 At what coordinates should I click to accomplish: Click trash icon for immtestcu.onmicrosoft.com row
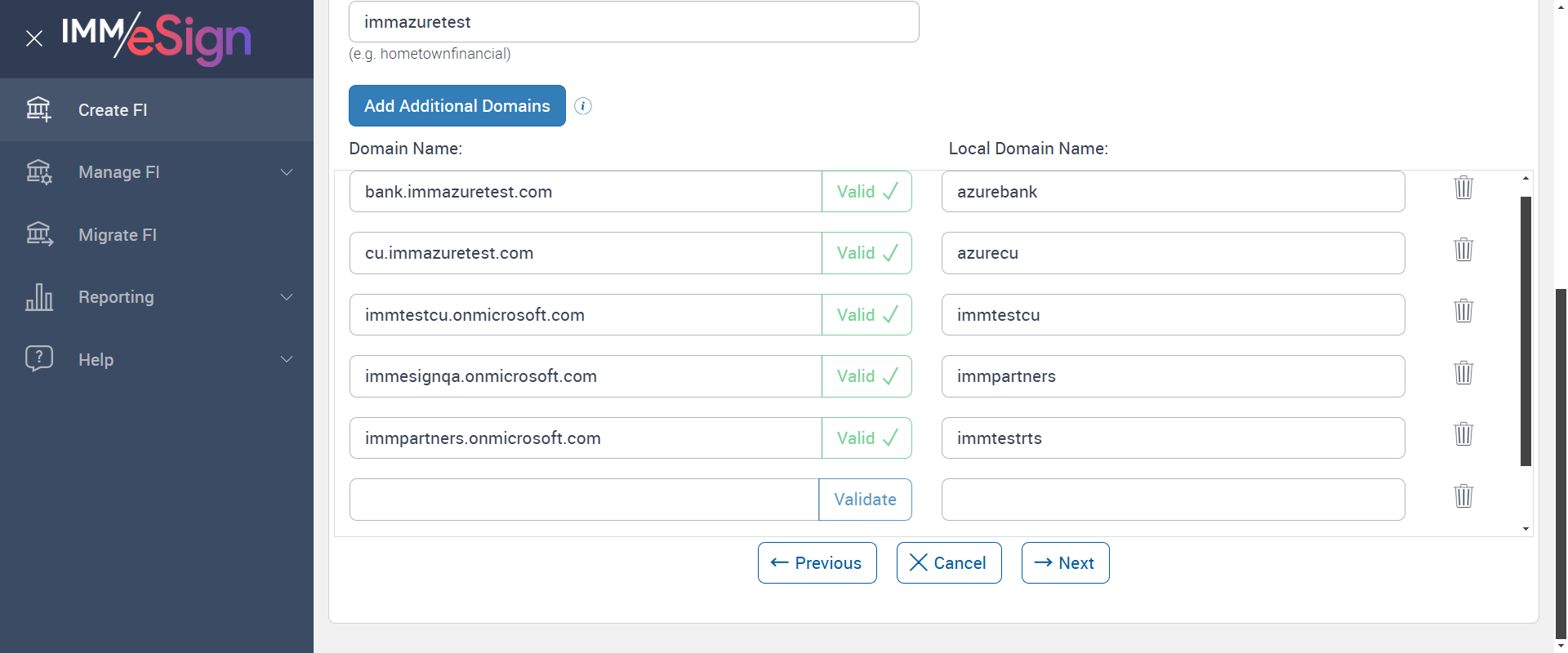coord(1463,311)
